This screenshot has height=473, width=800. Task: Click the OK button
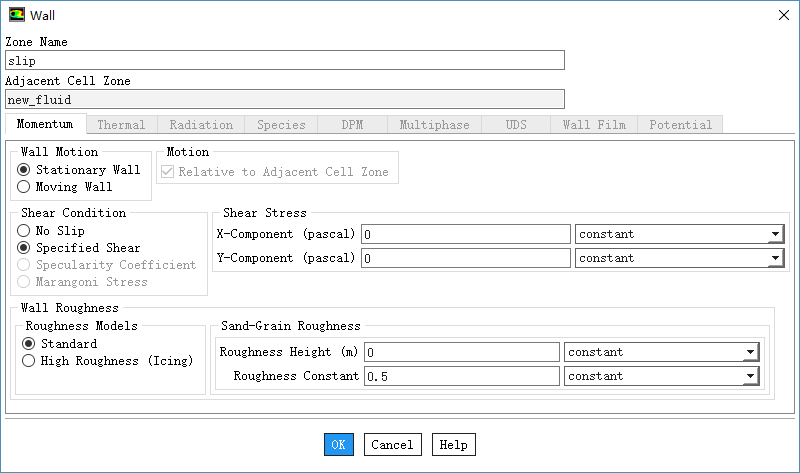pyautogui.click(x=338, y=445)
